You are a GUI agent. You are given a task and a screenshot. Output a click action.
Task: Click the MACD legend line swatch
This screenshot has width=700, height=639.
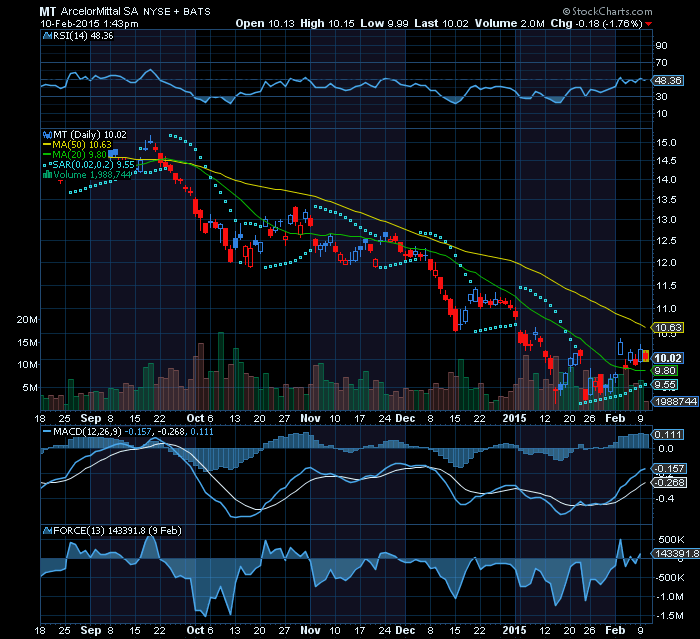[x=47, y=432]
